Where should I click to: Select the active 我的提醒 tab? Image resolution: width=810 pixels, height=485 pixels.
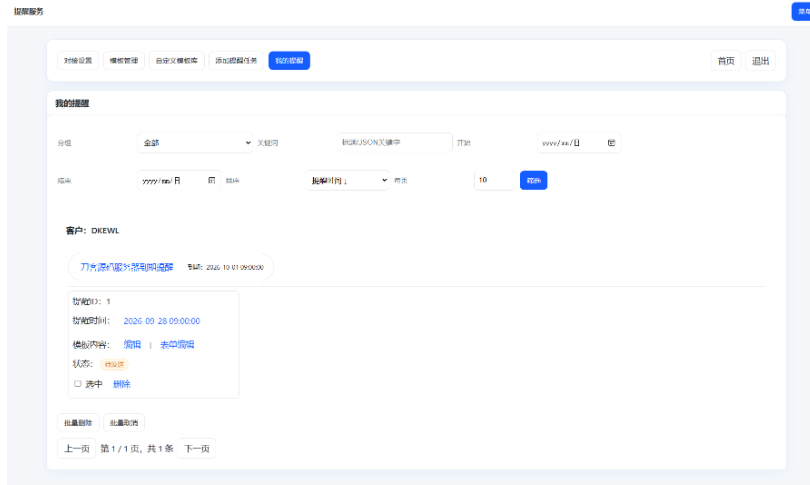(289, 60)
